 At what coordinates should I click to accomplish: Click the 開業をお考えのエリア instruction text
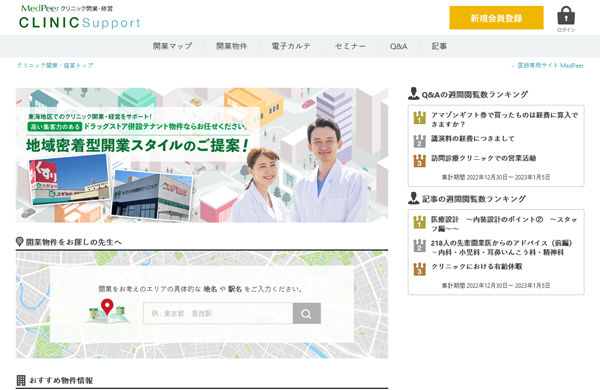coord(201,289)
